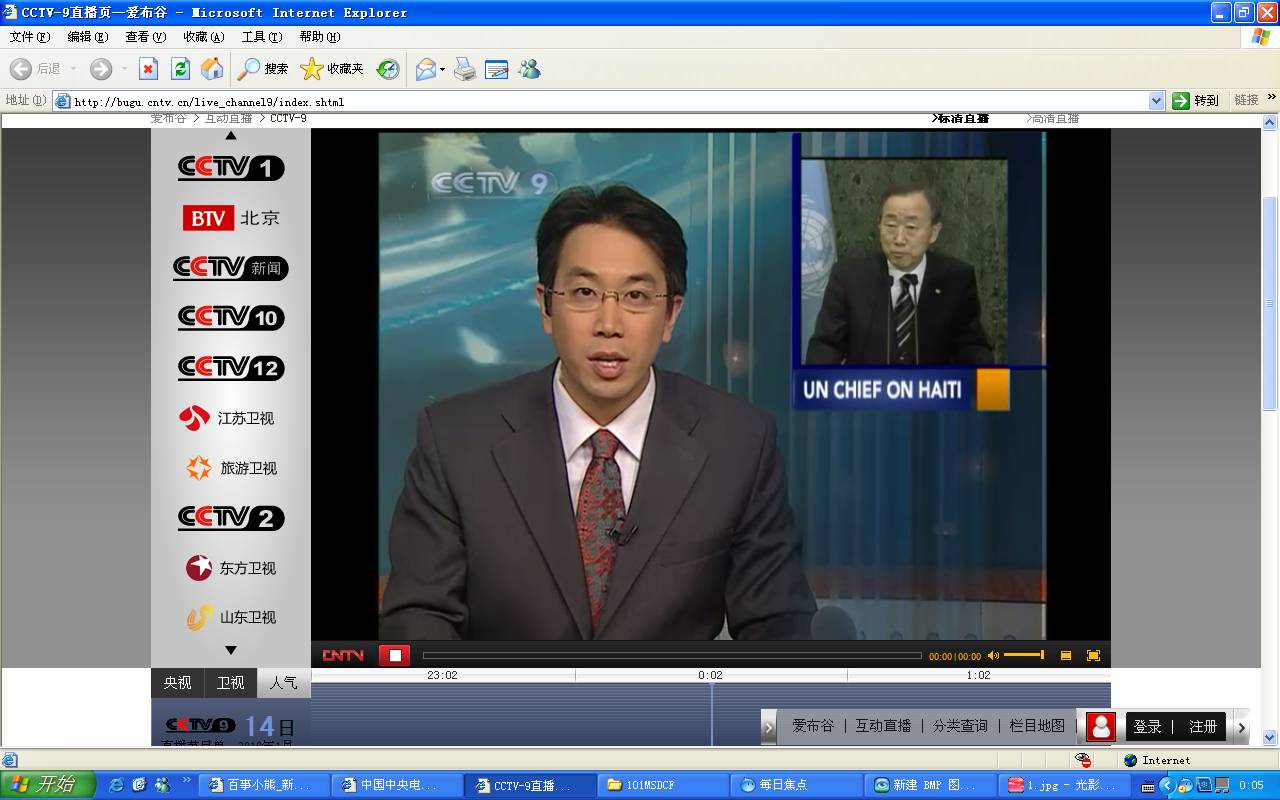1280x800 pixels.
Task: Switch to 山东卫视 channel
Action: [231, 617]
